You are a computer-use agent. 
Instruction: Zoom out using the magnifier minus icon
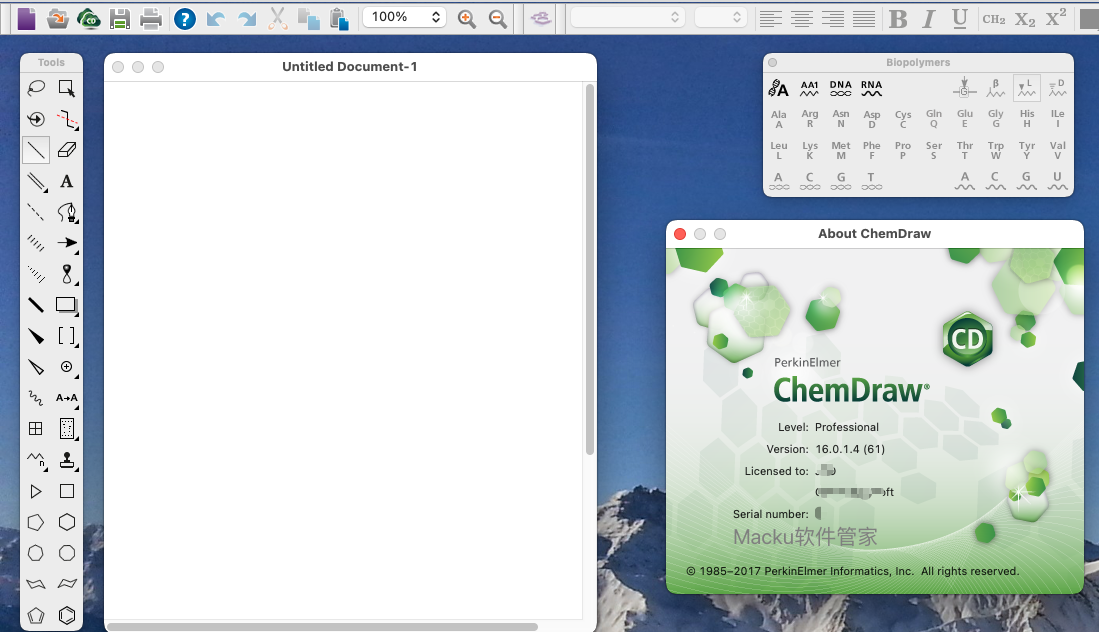pyautogui.click(x=498, y=18)
